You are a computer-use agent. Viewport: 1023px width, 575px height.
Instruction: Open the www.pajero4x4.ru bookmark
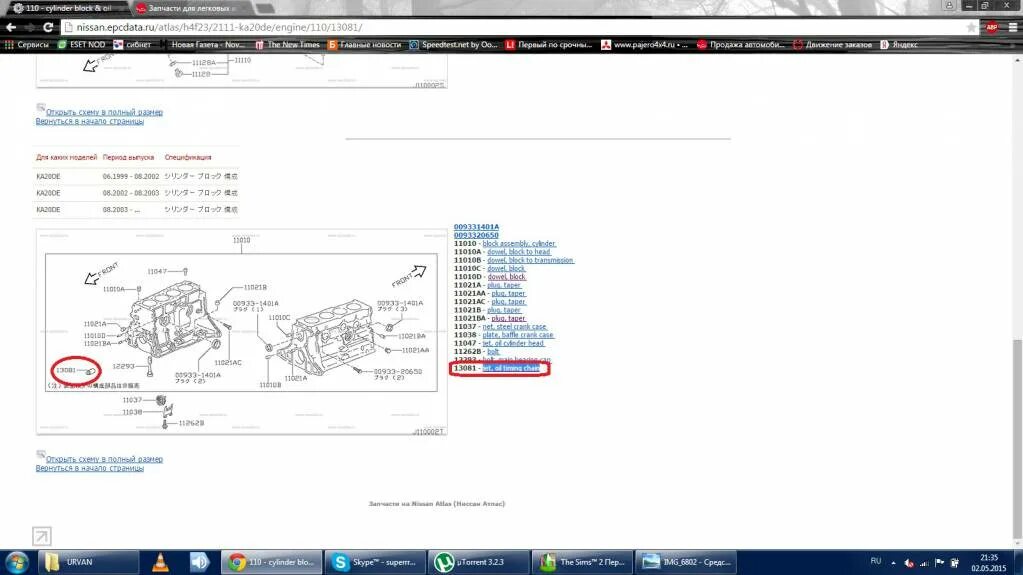click(645, 45)
